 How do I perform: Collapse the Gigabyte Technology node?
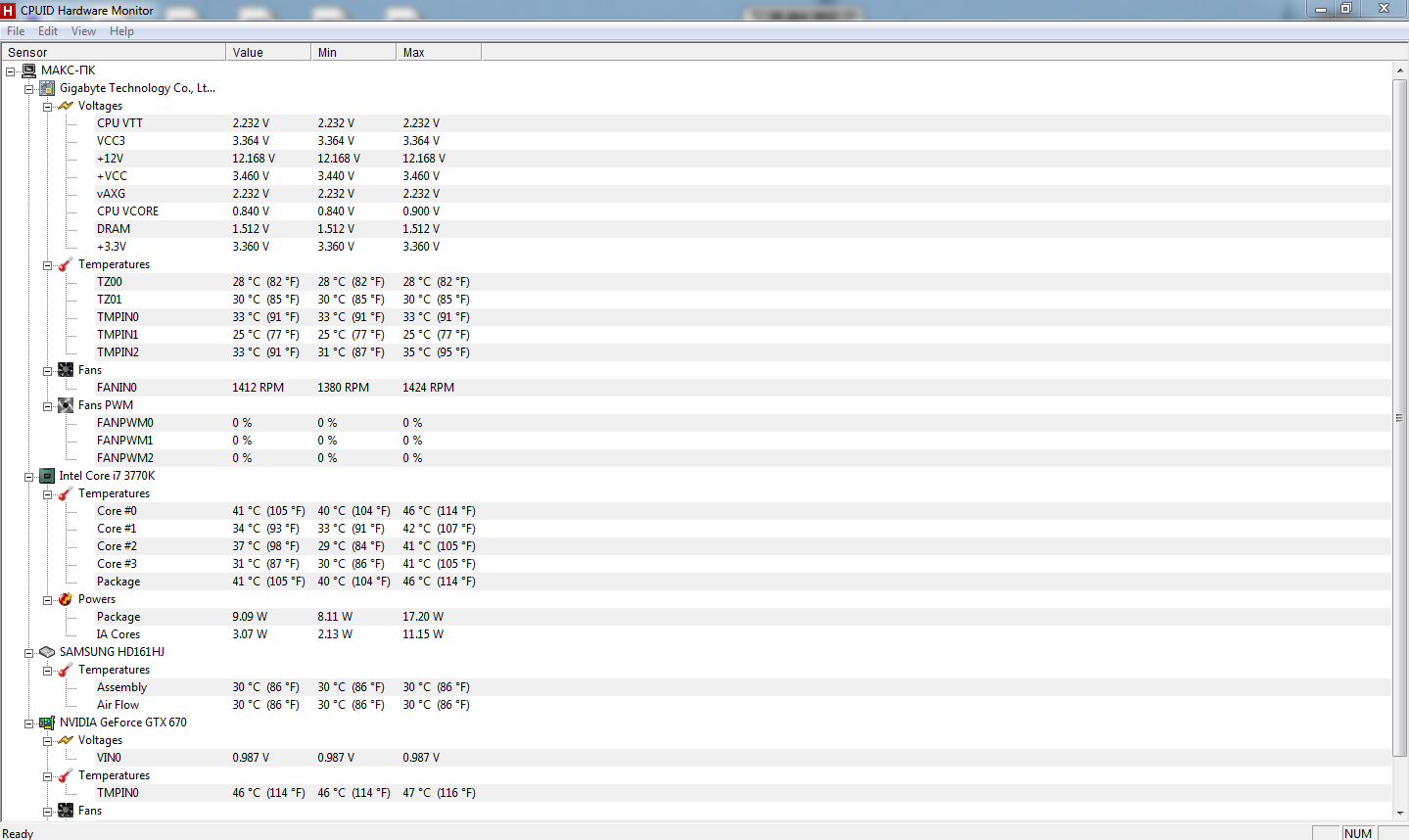(28, 89)
